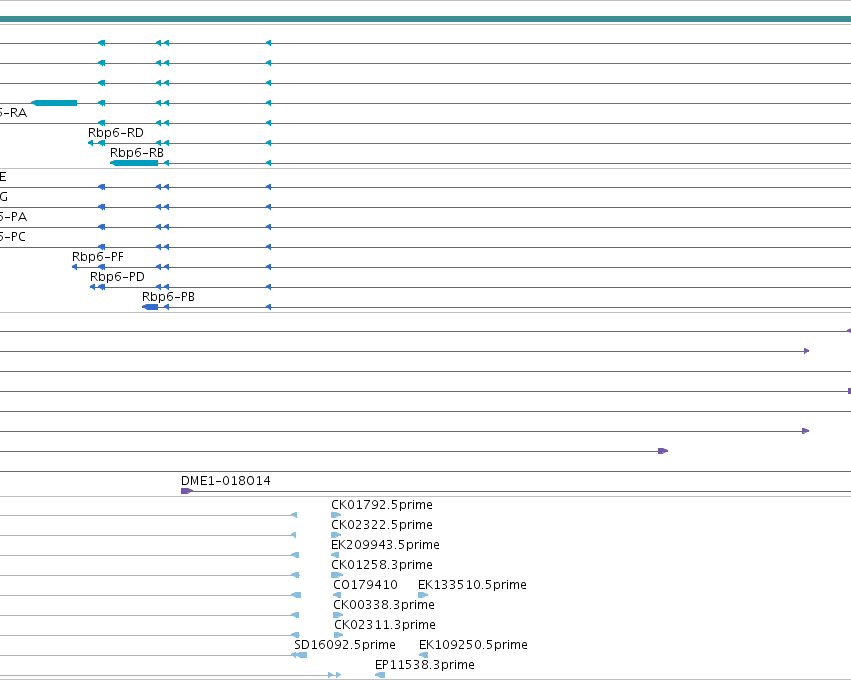Click the EP11538.3prime EST feature glyph
Viewport: 851px width, 680px height.
click(380, 675)
